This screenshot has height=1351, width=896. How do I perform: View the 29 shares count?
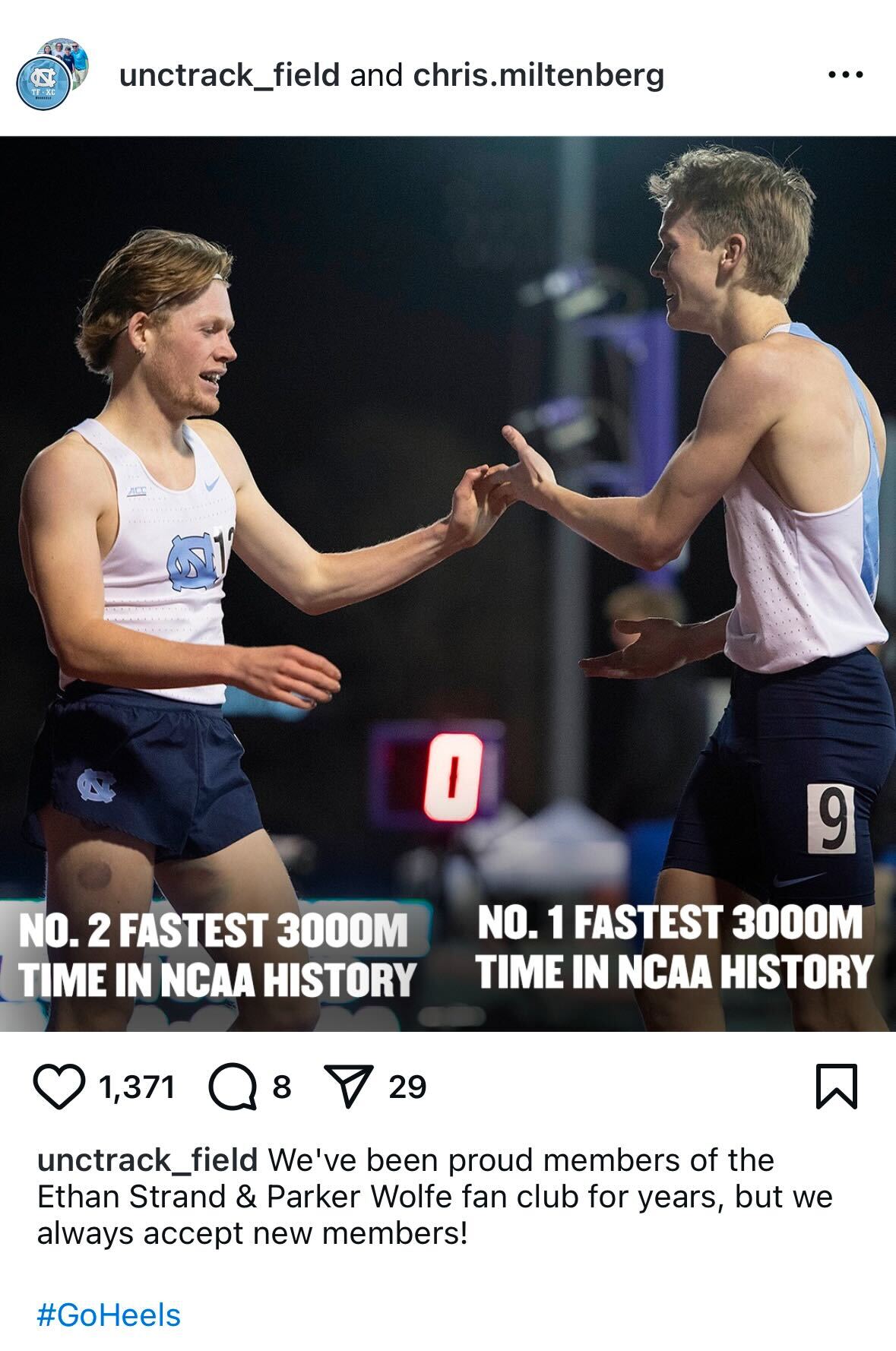(x=407, y=1087)
